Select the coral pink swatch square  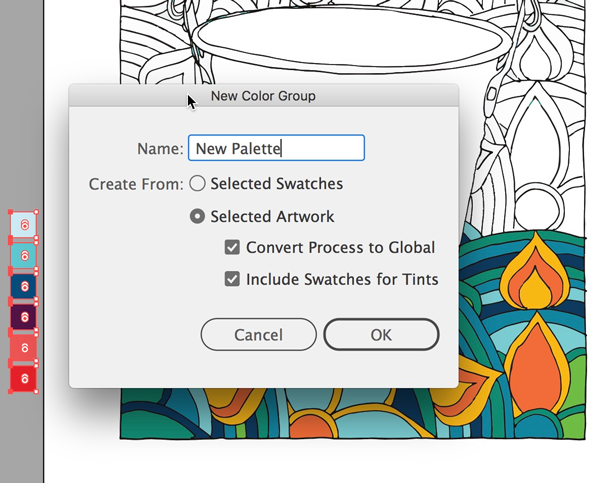23,348
